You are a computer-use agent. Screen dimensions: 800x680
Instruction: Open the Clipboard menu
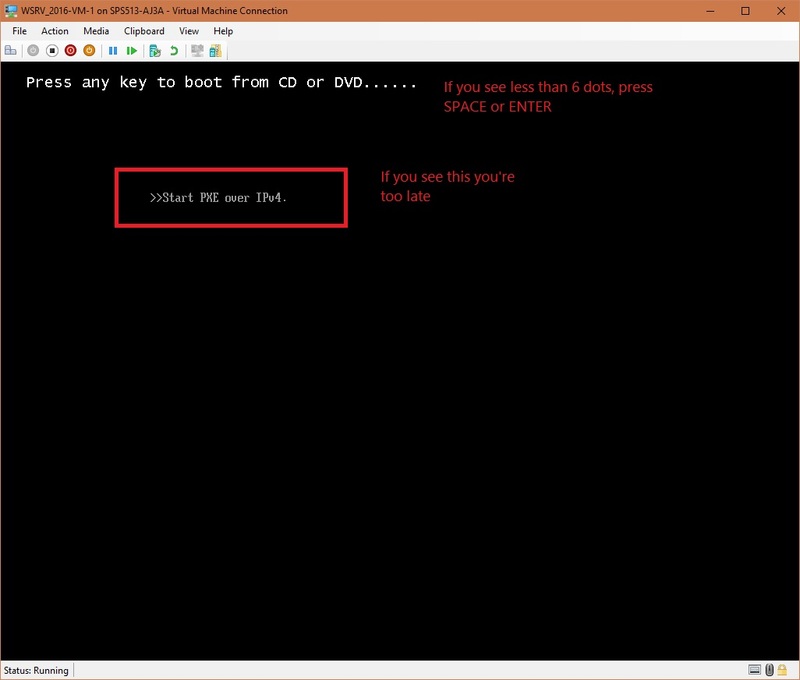point(143,31)
